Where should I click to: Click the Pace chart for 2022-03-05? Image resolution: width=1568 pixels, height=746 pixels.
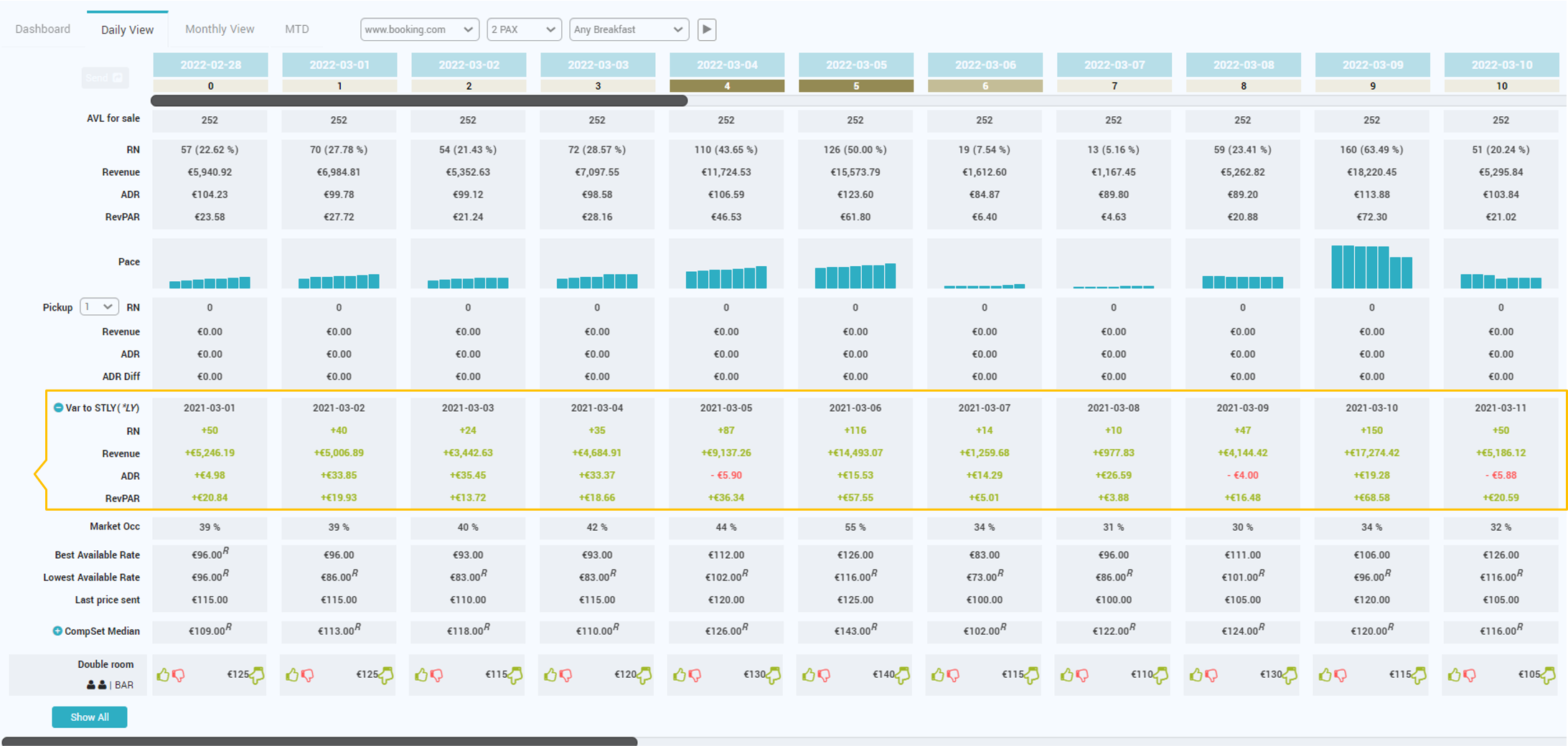pos(855,263)
